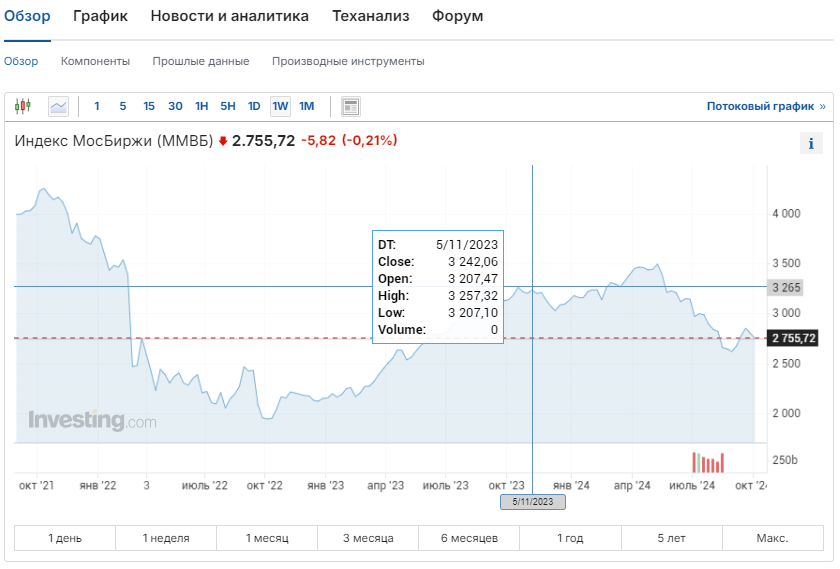Click the red volume bars at chart bottom
This screenshot has height=569, width=840.
pyautogui.click(x=708, y=462)
